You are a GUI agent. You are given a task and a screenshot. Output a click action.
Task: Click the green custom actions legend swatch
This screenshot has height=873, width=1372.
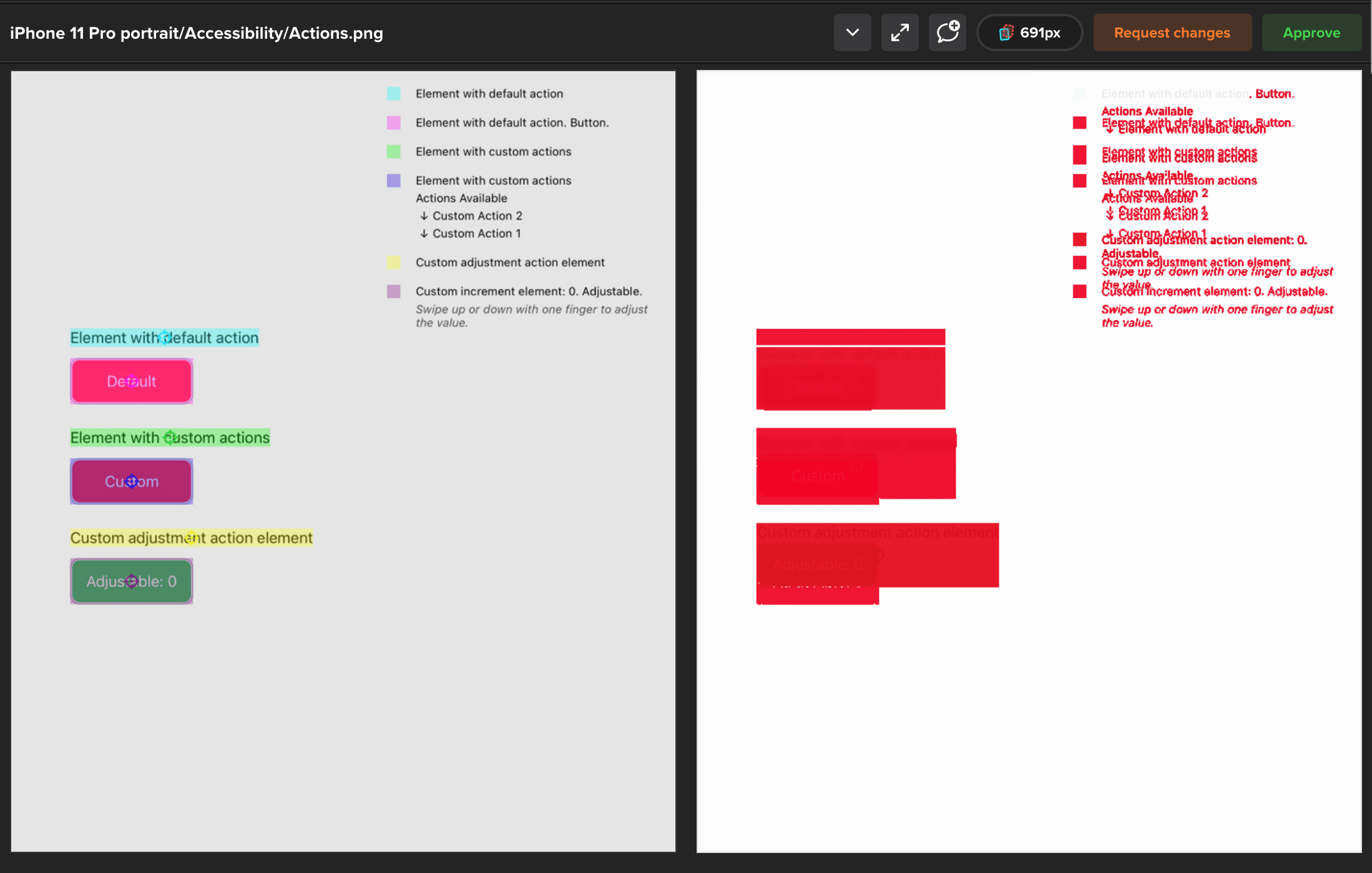[393, 151]
